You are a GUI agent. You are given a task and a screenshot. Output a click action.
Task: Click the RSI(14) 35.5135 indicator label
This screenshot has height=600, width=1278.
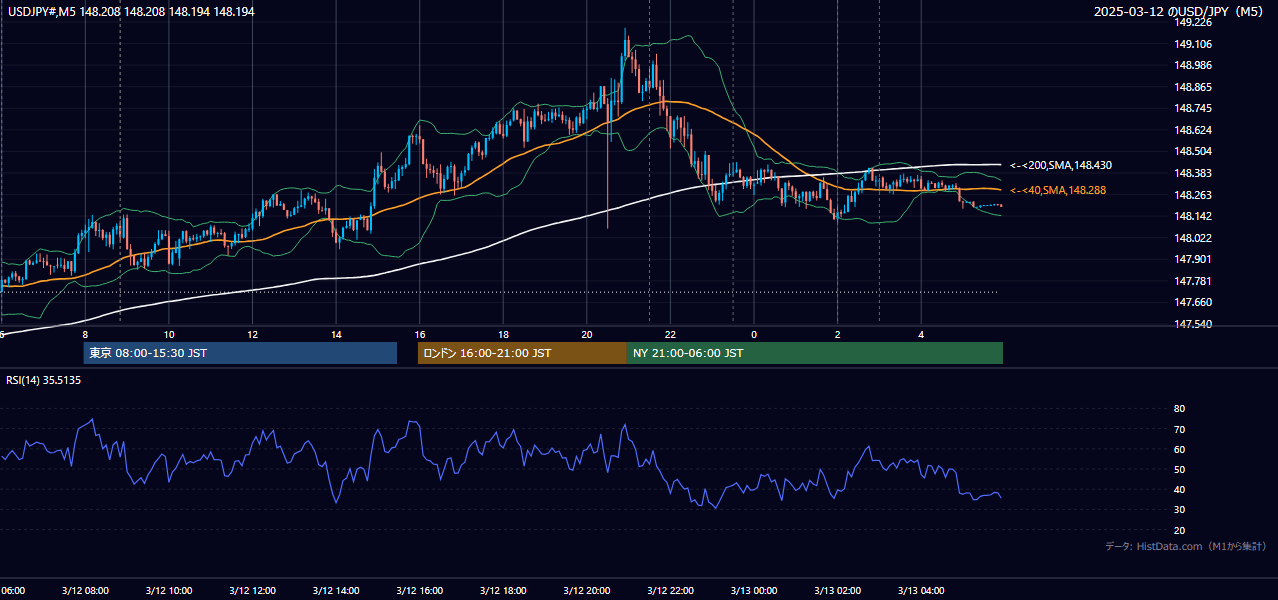click(x=43, y=380)
